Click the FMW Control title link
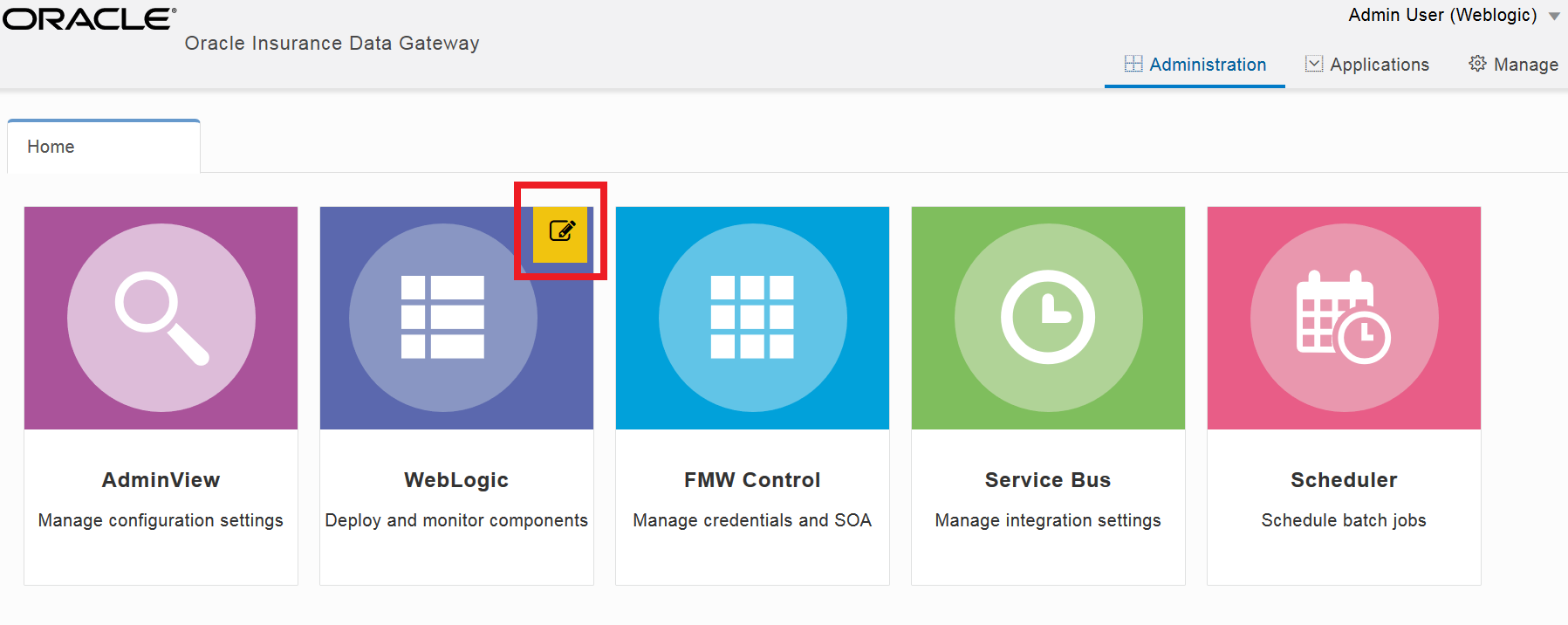Screen dimensions: 1568x625 pos(752,480)
